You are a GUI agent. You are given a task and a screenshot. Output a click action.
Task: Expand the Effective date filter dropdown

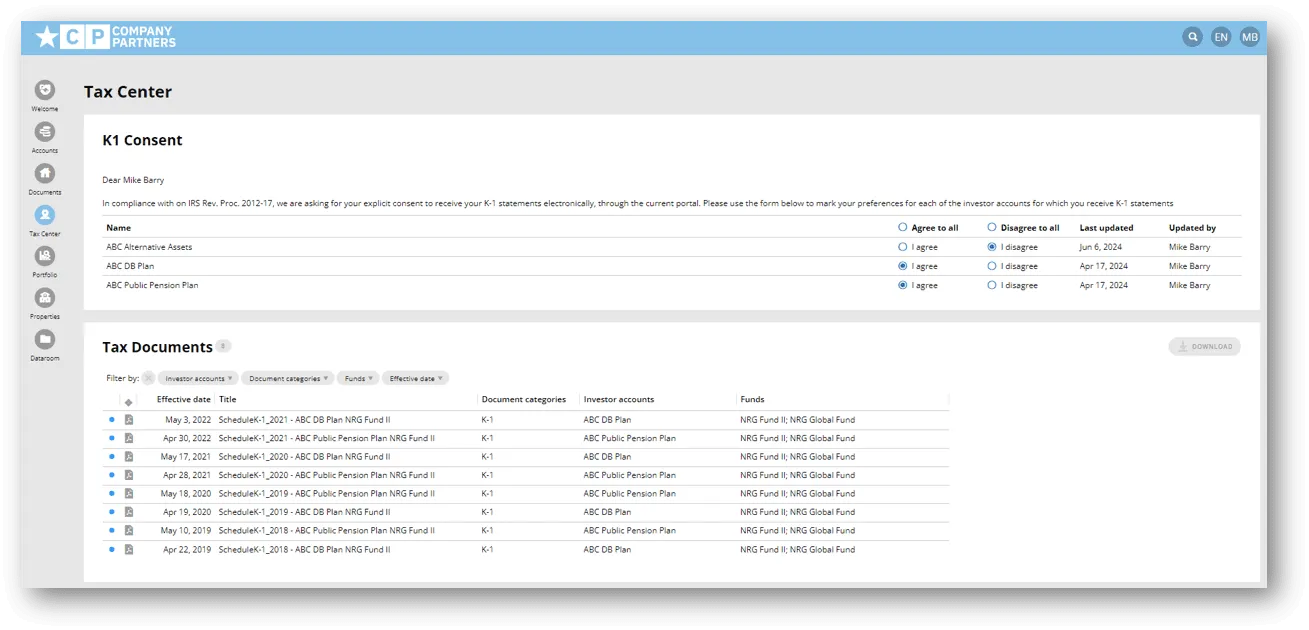pyautogui.click(x=415, y=379)
